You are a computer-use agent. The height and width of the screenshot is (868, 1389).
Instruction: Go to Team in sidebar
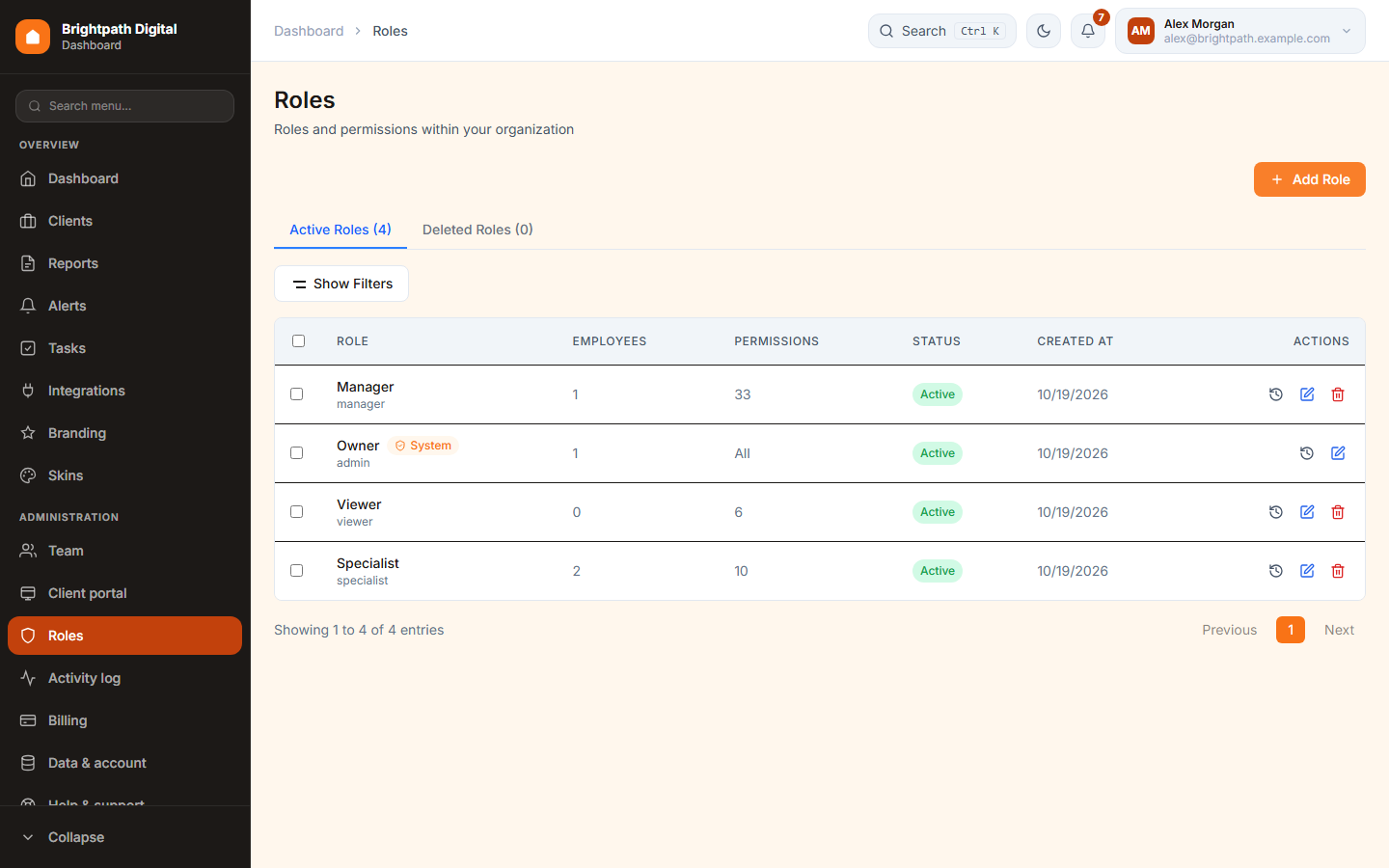pyautogui.click(x=125, y=551)
